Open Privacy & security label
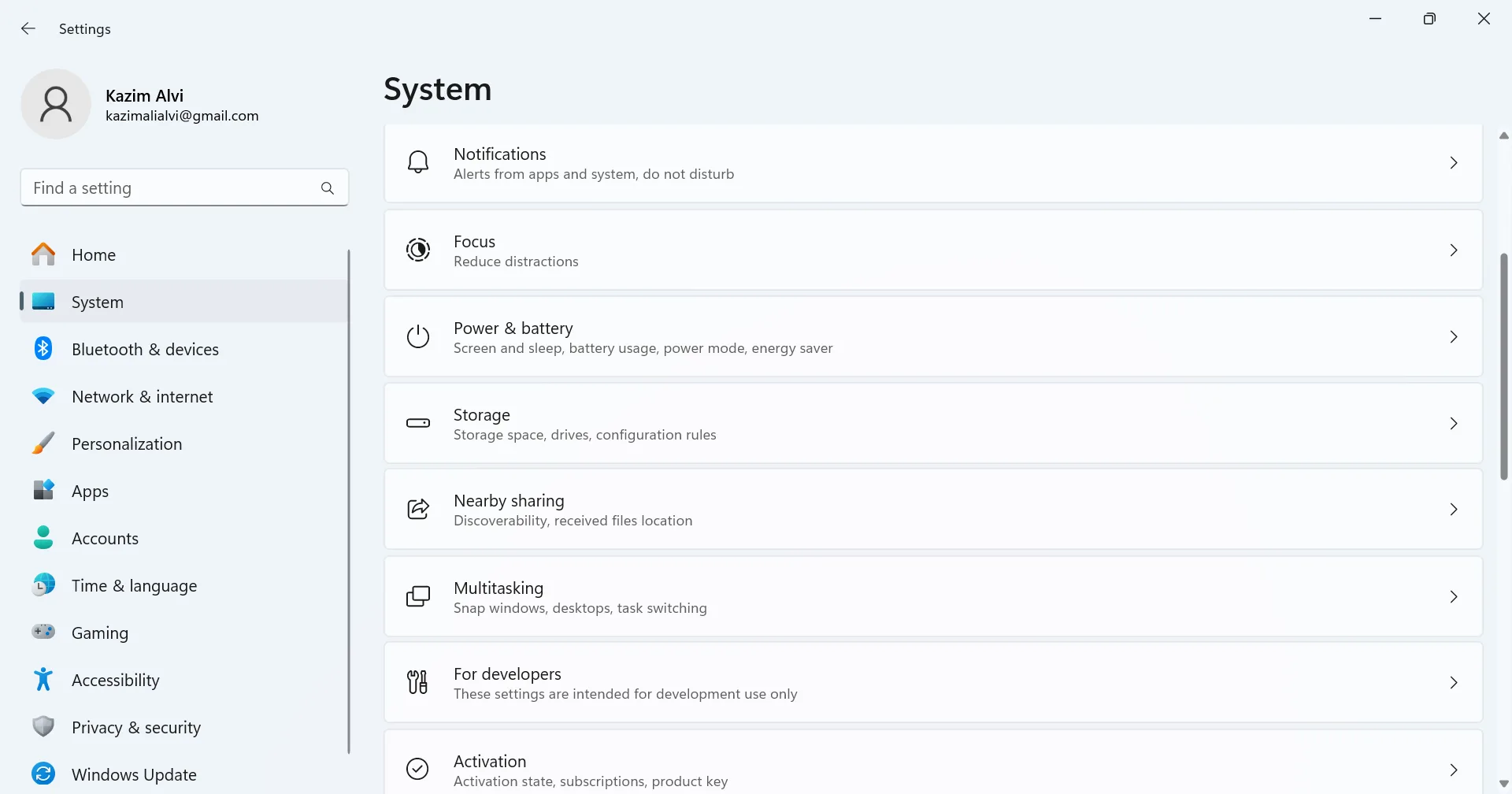Screen dimensions: 1512x794 pos(136,728)
